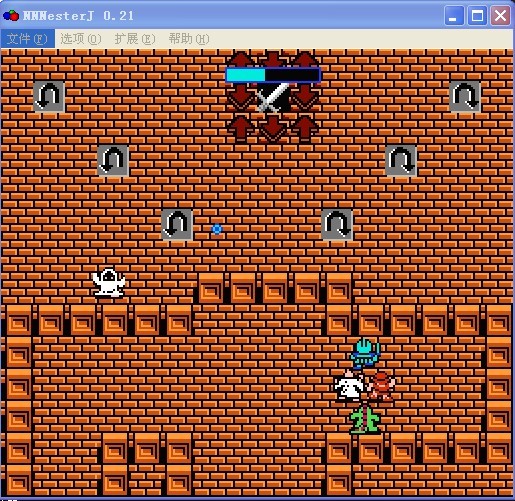
Task: Open the 帮助(H) menu
Action: [x=189, y=39]
